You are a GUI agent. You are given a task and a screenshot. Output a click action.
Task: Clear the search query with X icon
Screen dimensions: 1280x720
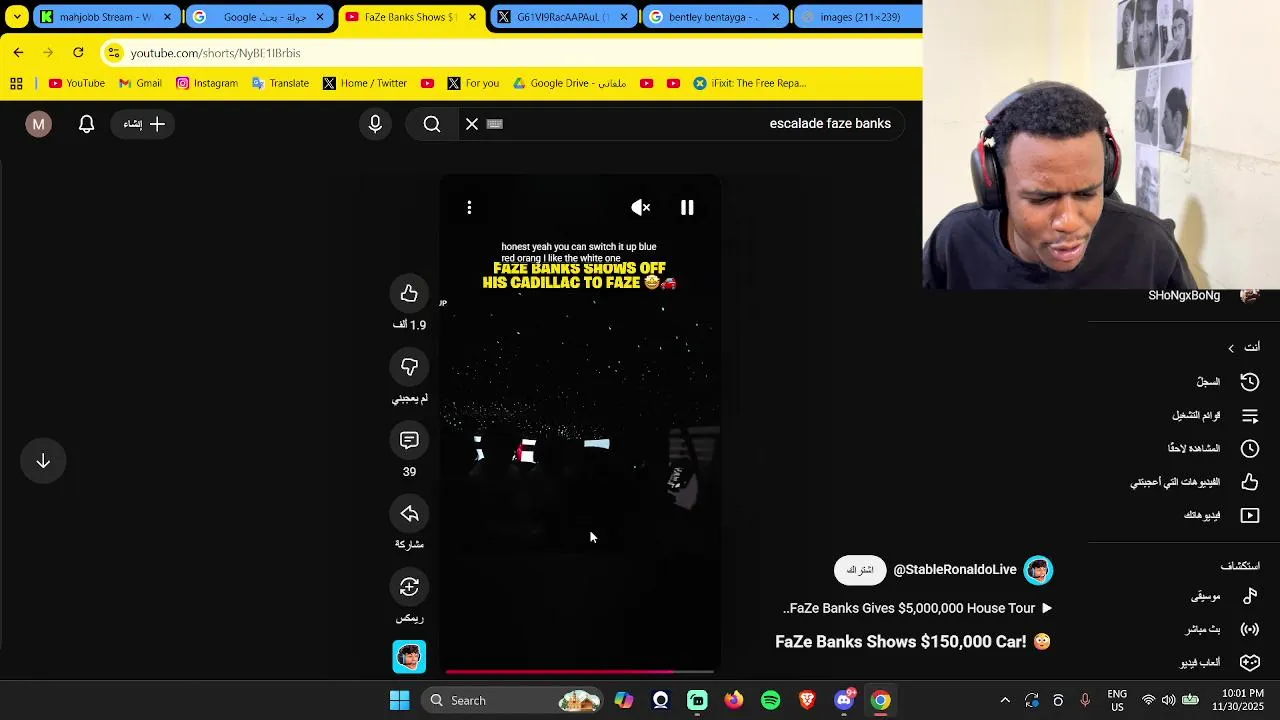472,124
